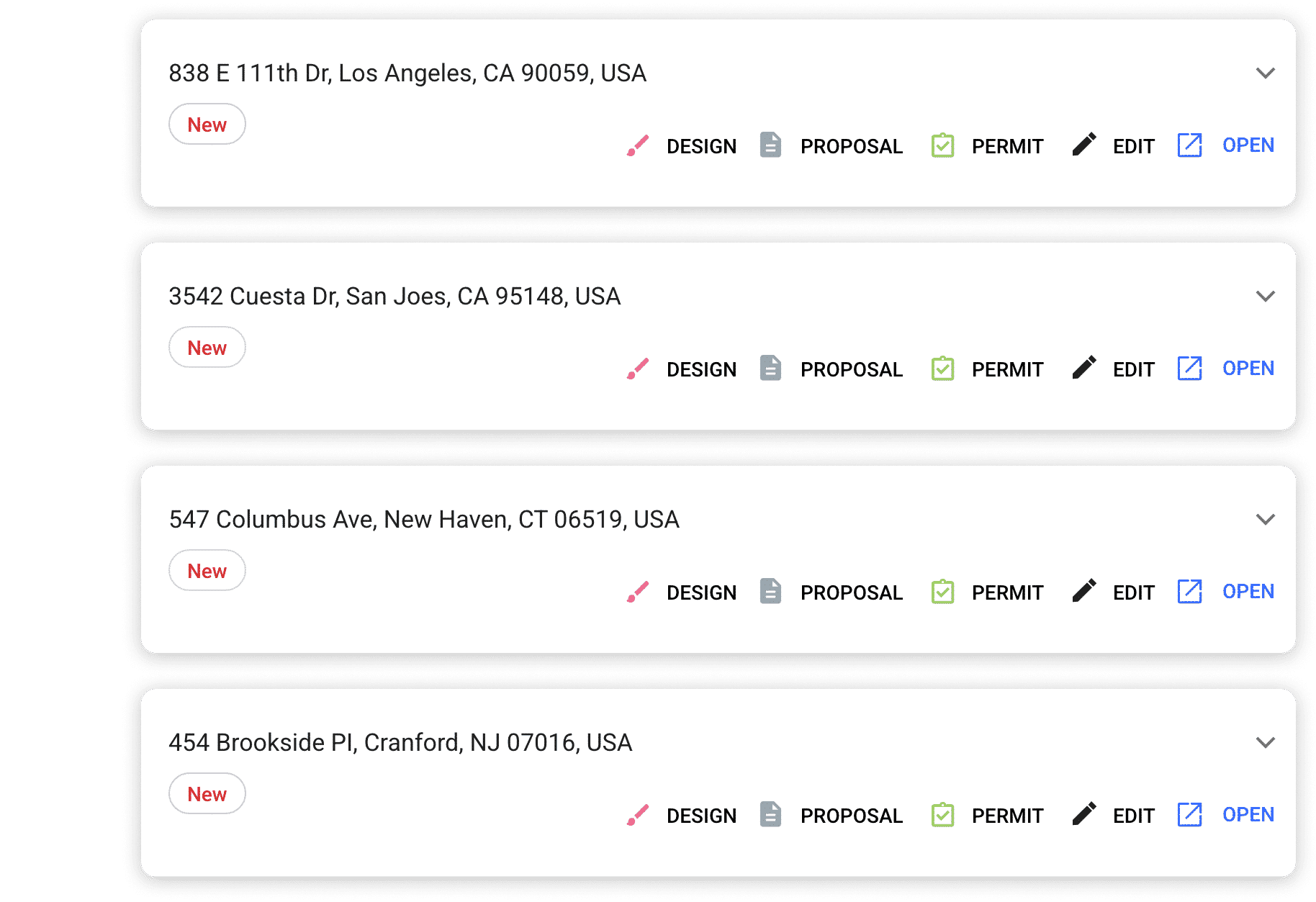Click the New status badge on 454 Brookside Pl

pyautogui.click(x=207, y=794)
